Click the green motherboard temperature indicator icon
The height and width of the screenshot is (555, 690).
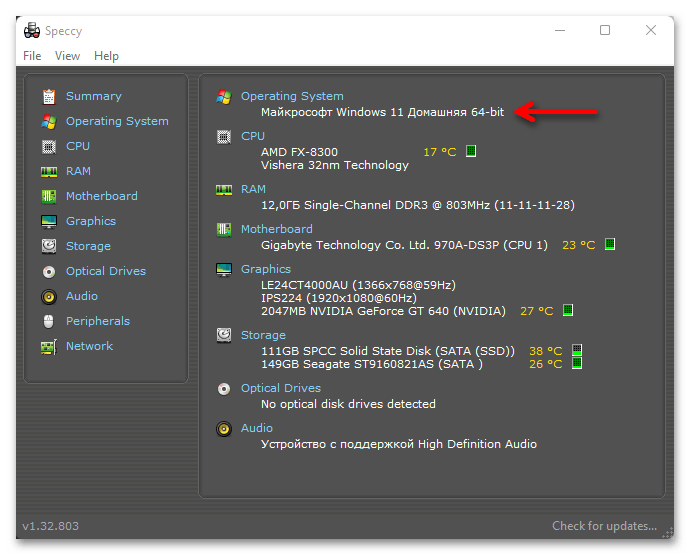[x=610, y=244]
